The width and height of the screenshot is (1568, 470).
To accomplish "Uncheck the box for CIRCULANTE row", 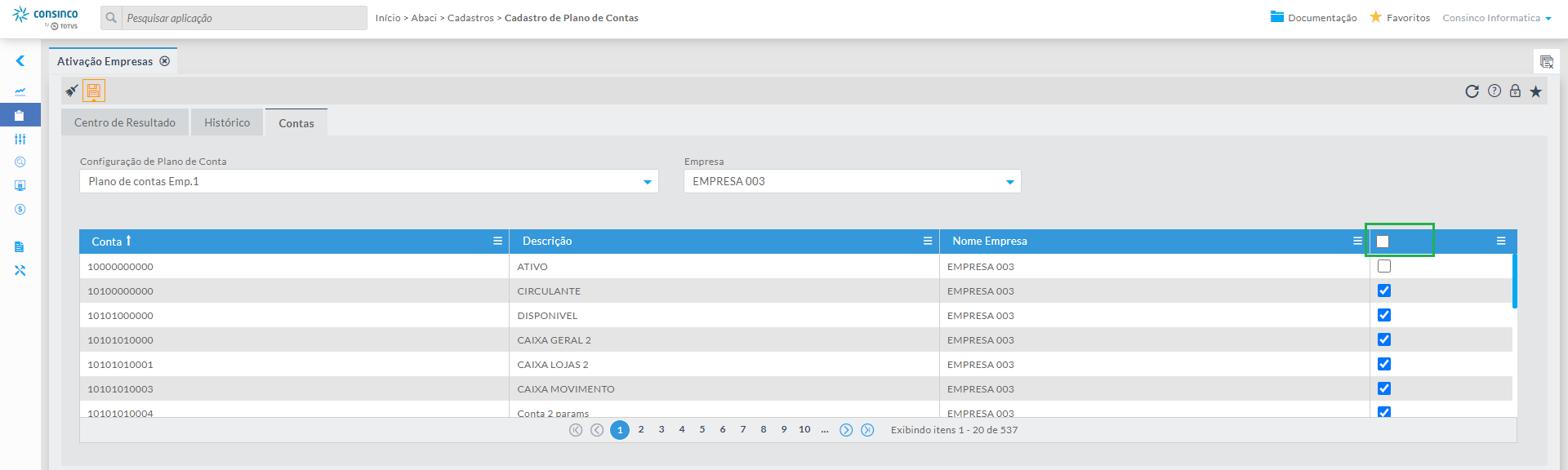I will tap(1384, 290).
